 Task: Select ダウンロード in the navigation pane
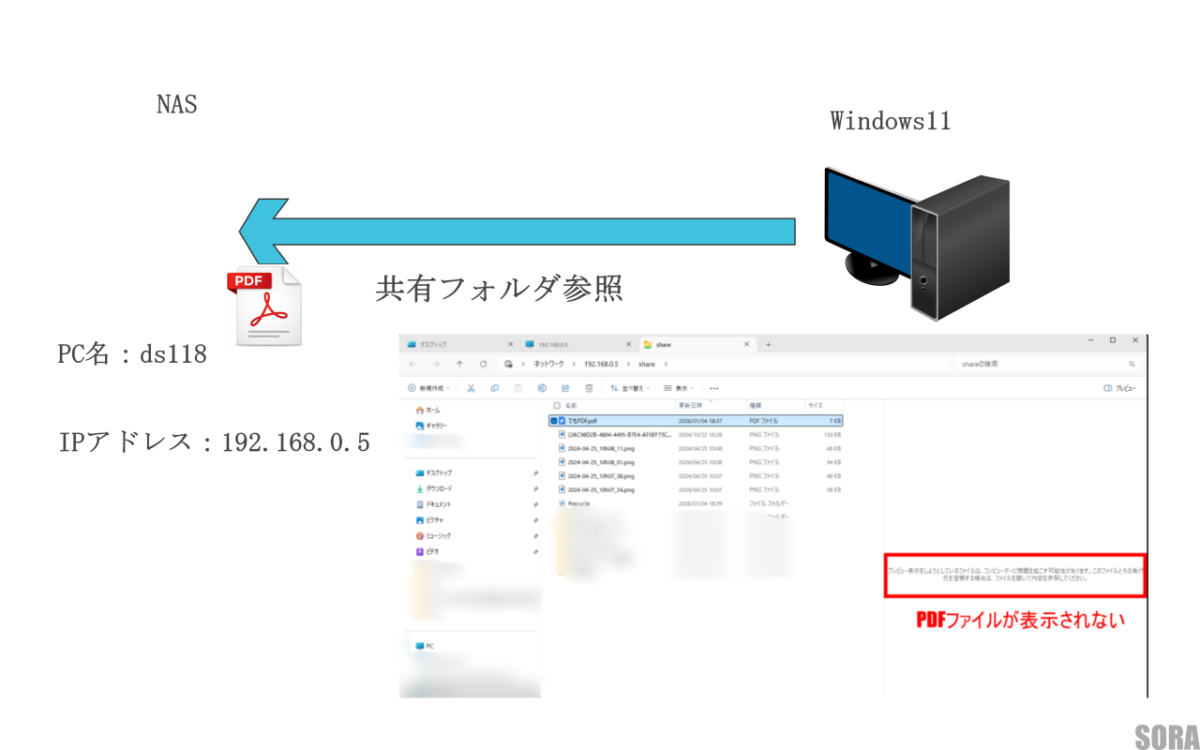pyautogui.click(x=438, y=489)
